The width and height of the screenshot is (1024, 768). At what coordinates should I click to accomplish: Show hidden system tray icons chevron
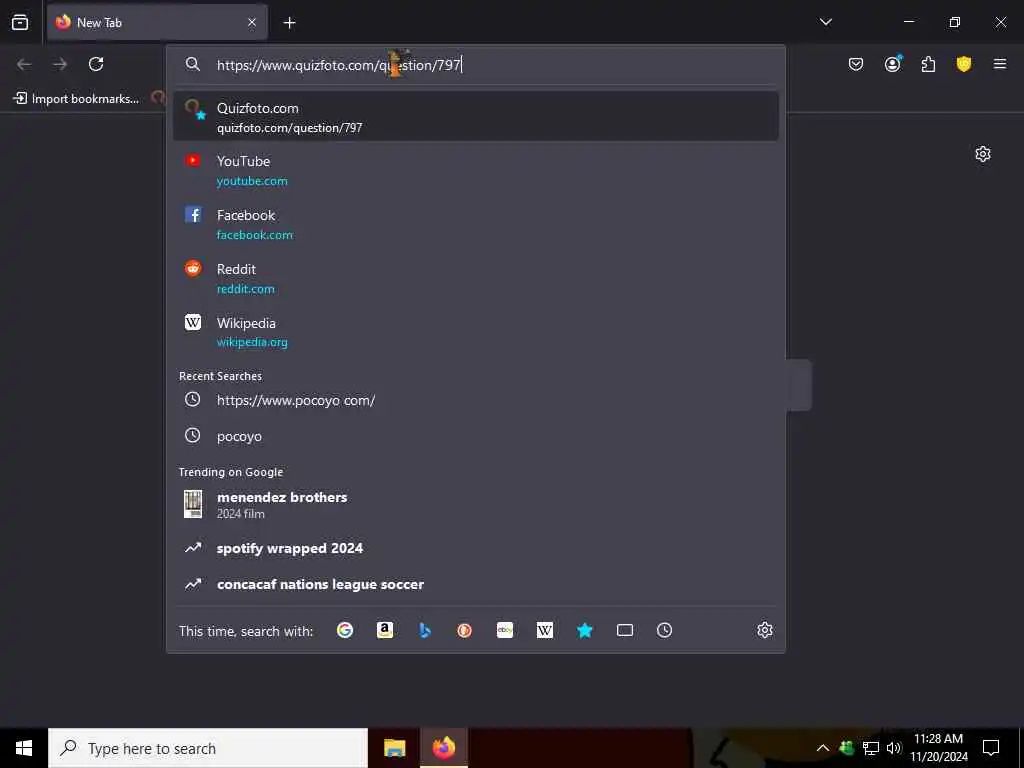click(823, 748)
